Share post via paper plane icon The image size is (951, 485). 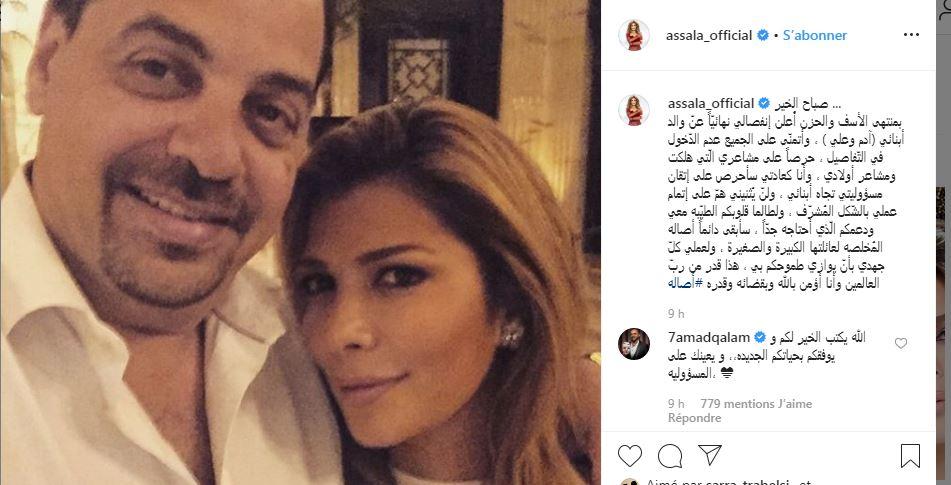point(710,455)
